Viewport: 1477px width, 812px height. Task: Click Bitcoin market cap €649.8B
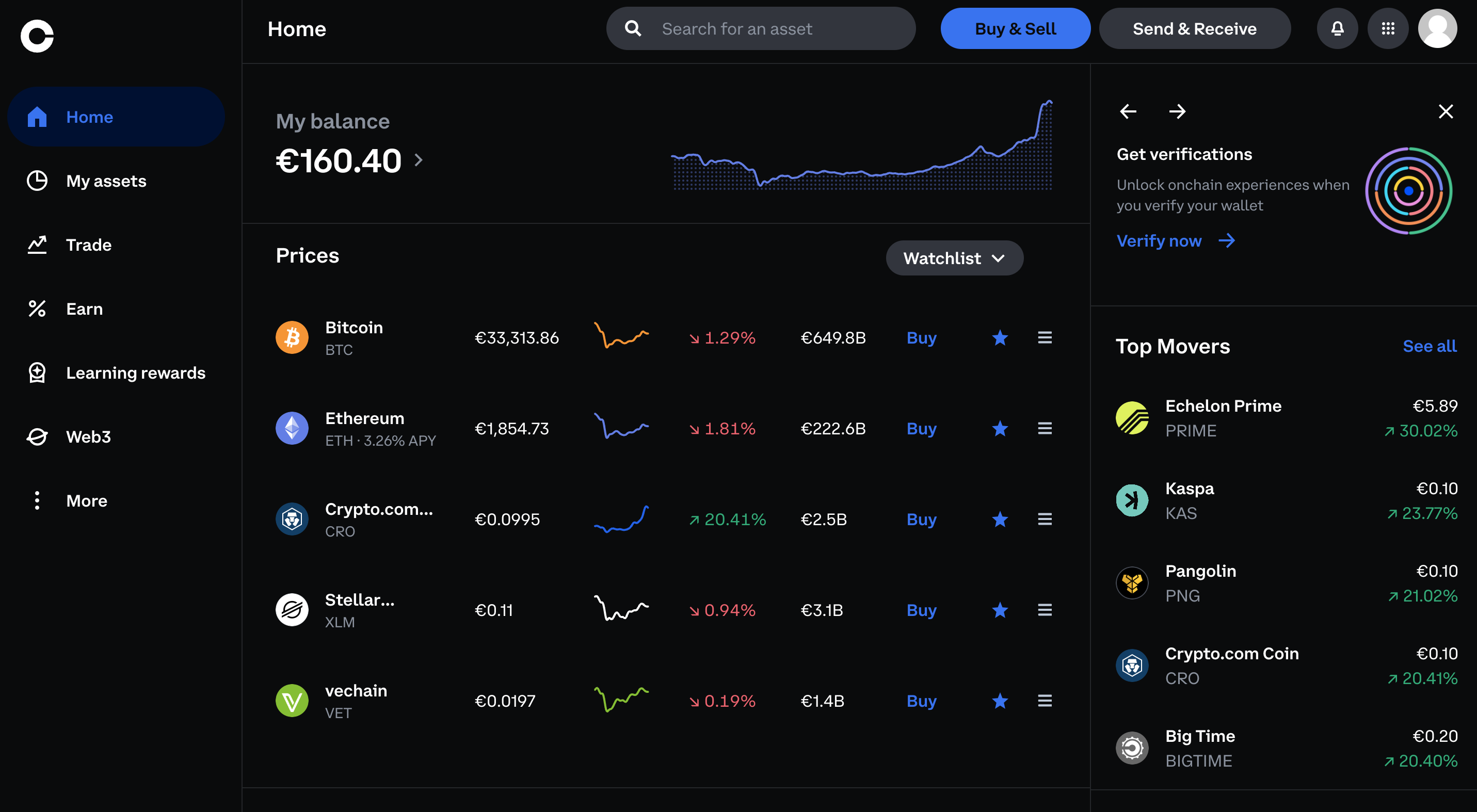pos(832,338)
